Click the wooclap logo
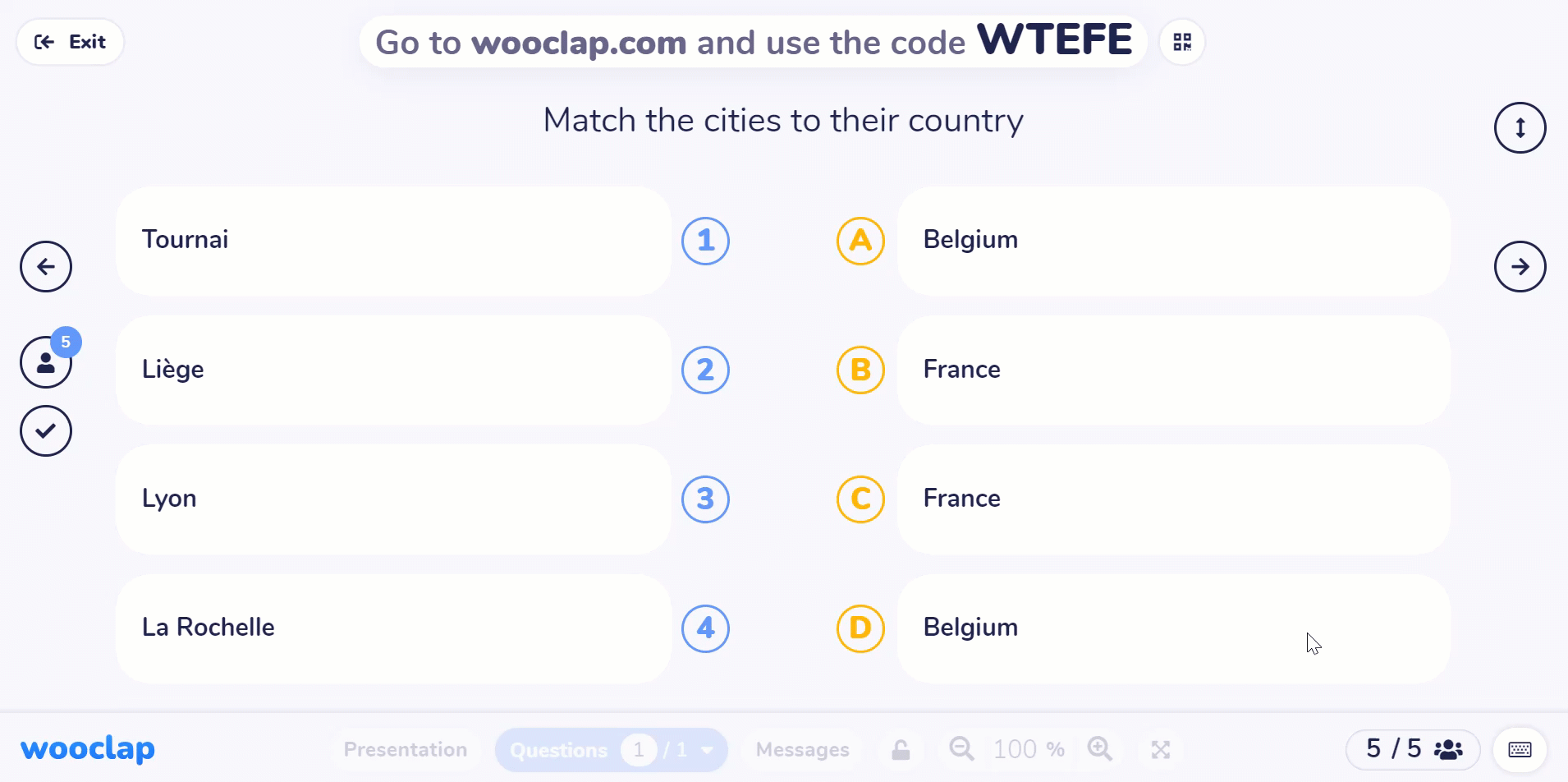1568x782 pixels. click(87, 749)
